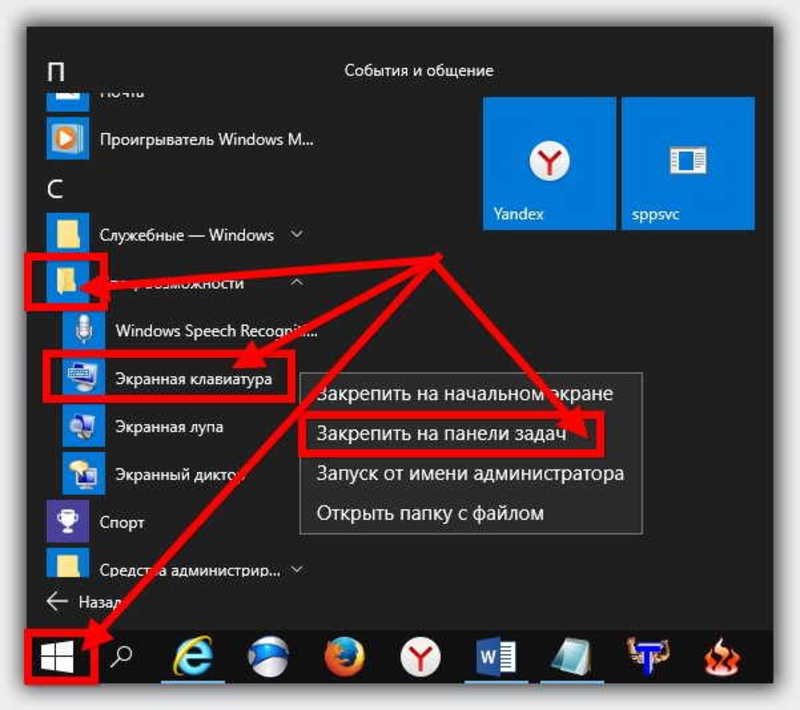Choose Открыть папку с файлом
Screen dimensions: 800x710
coord(430,513)
